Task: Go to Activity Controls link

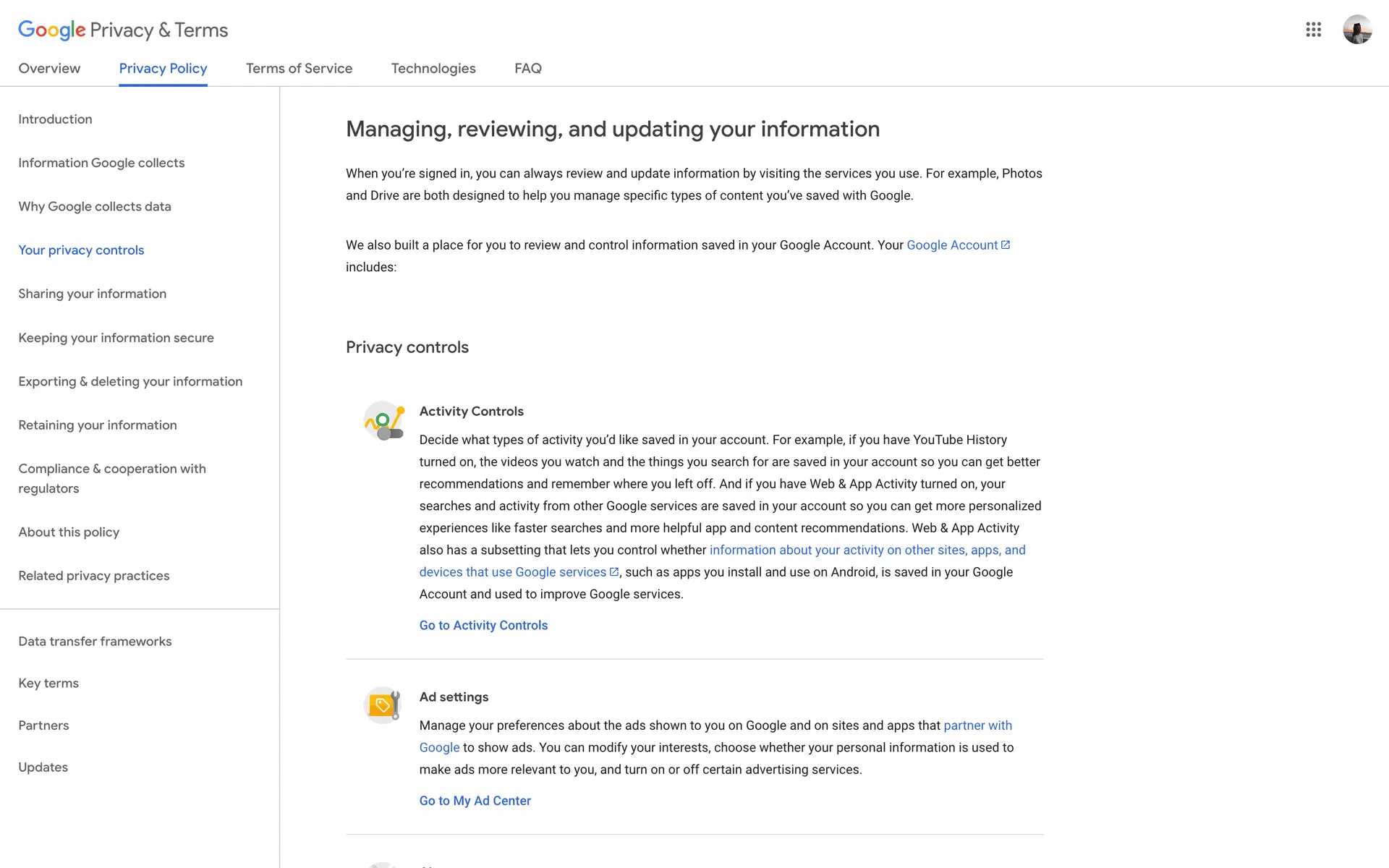Action: pos(483,626)
